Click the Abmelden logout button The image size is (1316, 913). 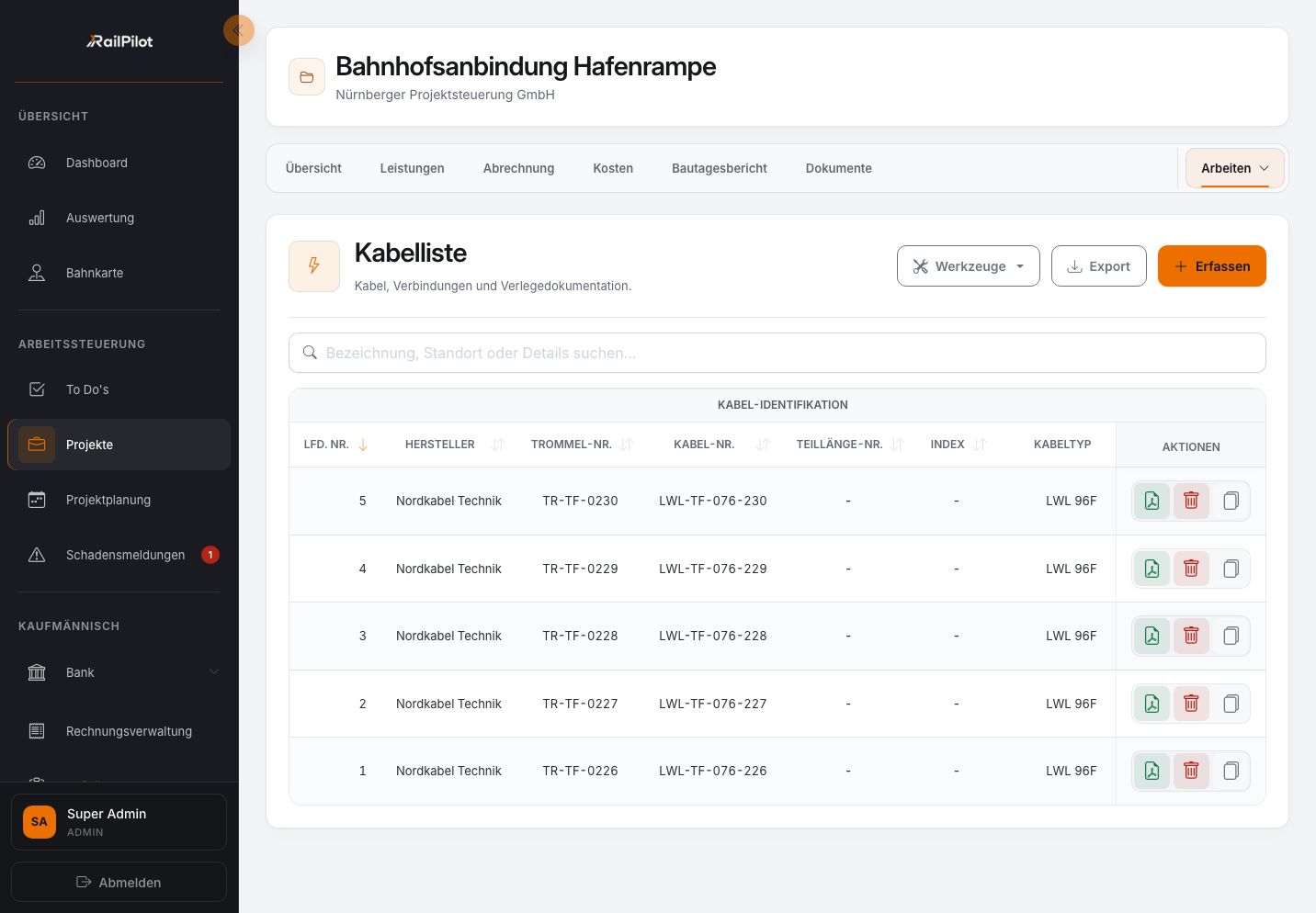pyautogui.click(x=119, y=882)
